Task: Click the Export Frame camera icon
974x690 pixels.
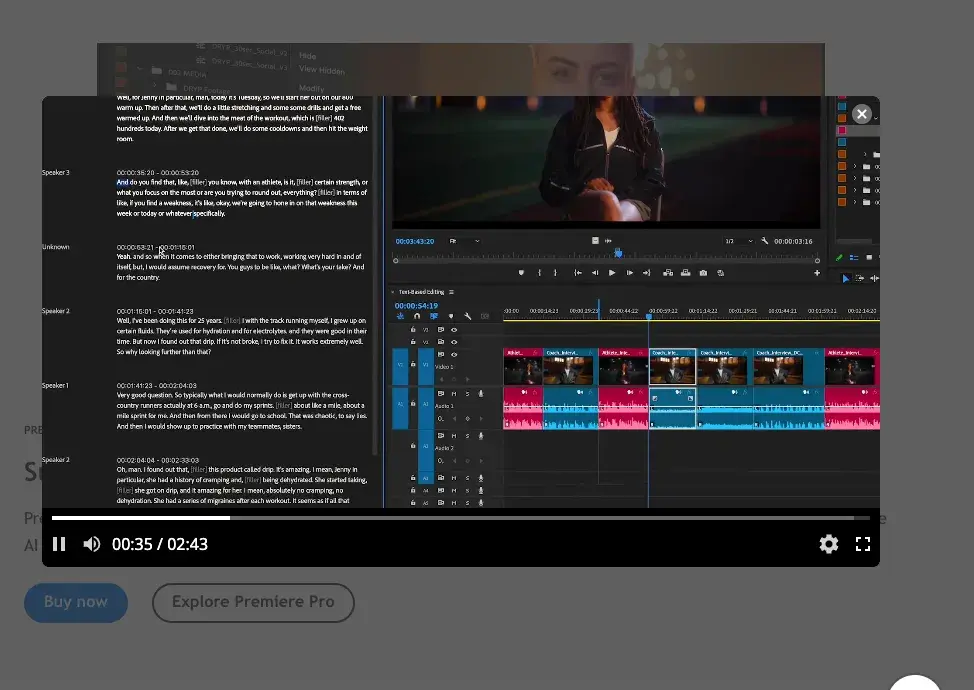Action: 703,273
